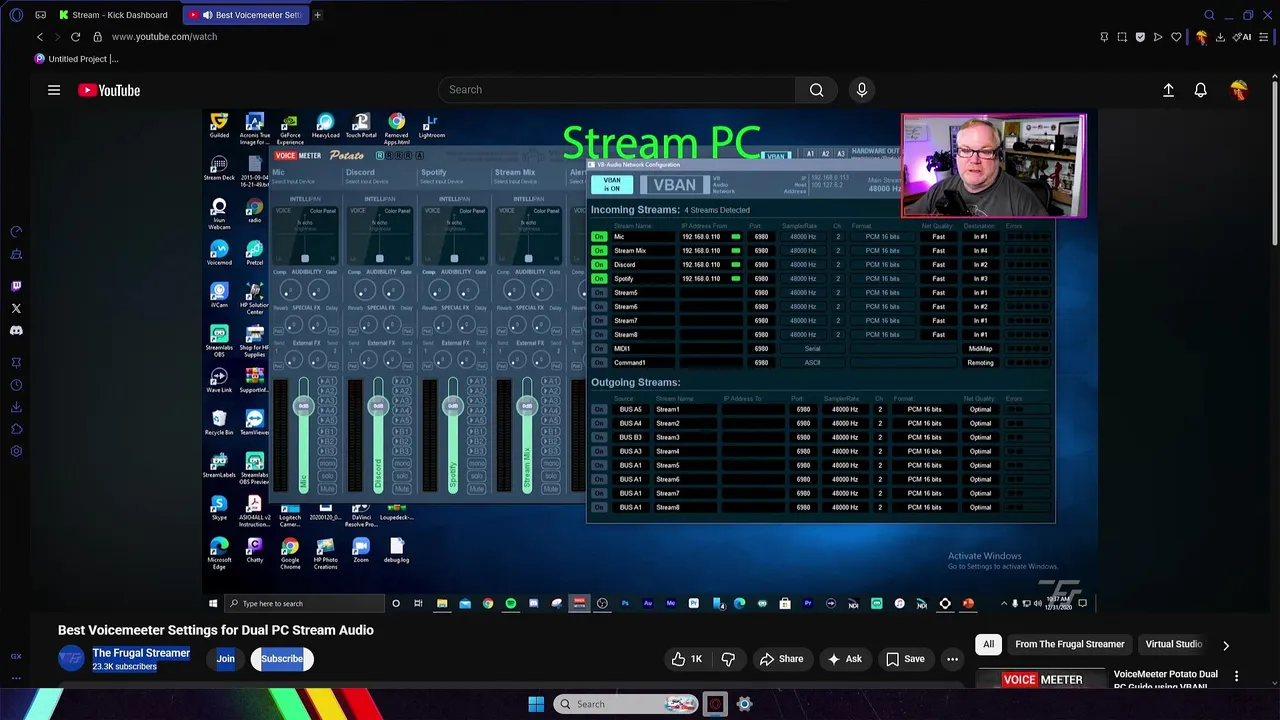
Task: Toggle On for Mic incoming stream row
Action: coord(599,237)
